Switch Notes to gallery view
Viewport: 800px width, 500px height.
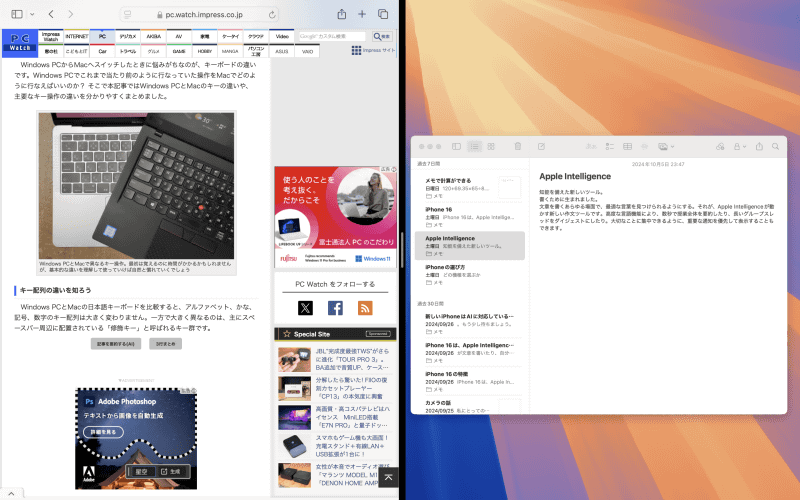point(491,146)
